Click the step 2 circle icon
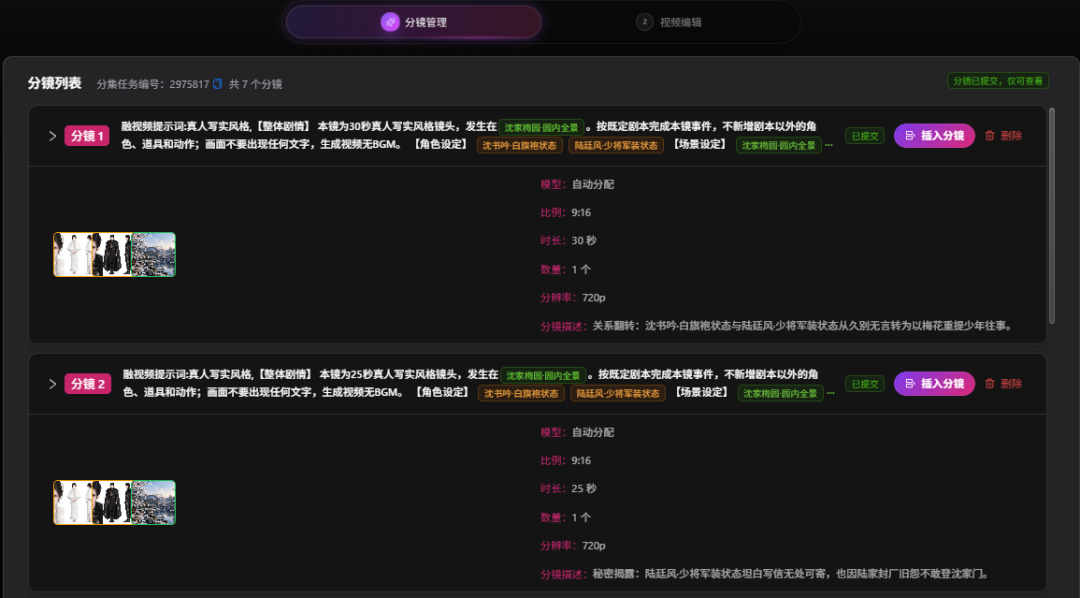The height and width of the screenshot is (598, 1080). (644, 22)
